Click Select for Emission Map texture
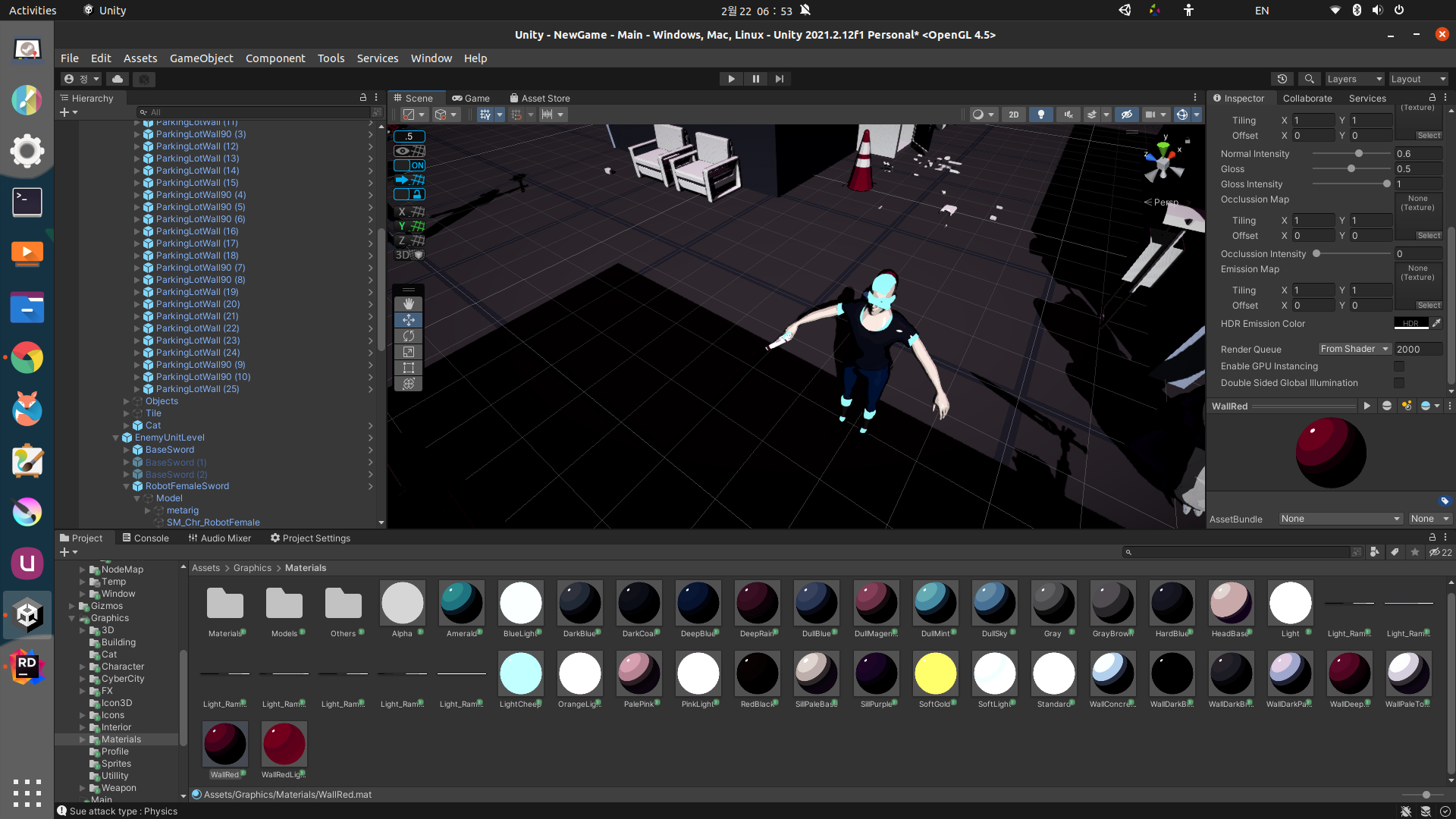The width and height of the screenshot is (1456, 819). coord(1429,306)
